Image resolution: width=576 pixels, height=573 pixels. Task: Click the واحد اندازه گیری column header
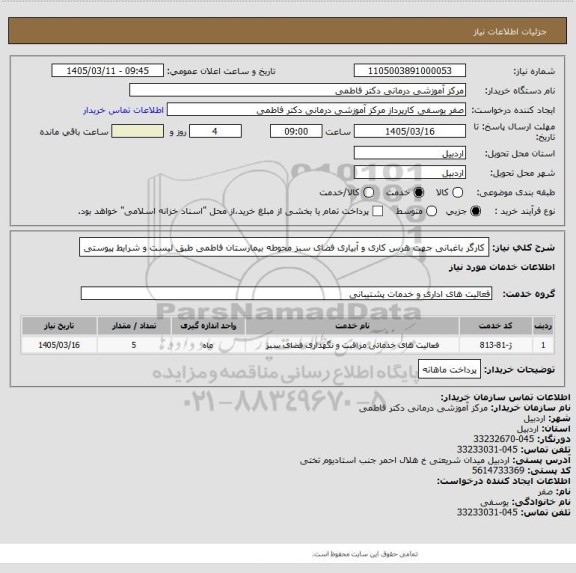pos(208,326)
